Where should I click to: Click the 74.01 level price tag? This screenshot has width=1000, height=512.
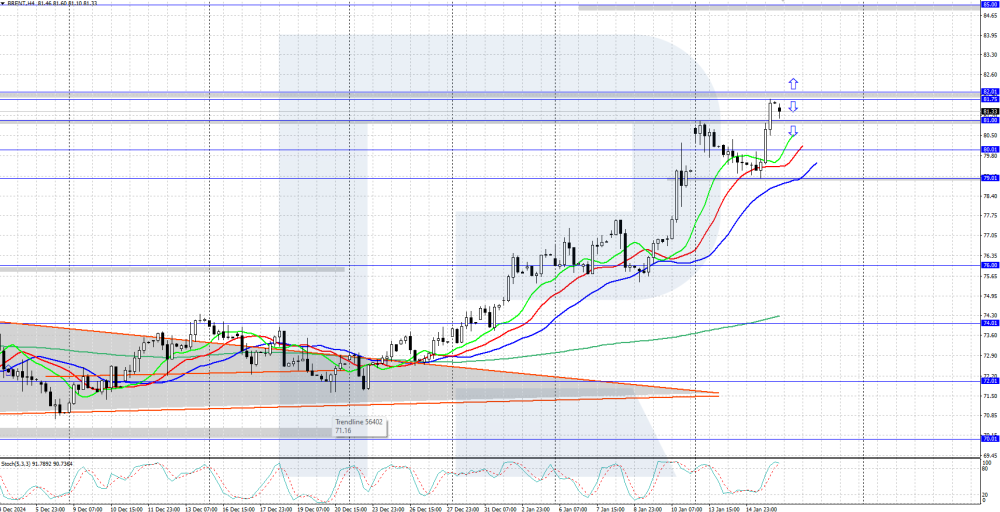click(x=989, y=323)
